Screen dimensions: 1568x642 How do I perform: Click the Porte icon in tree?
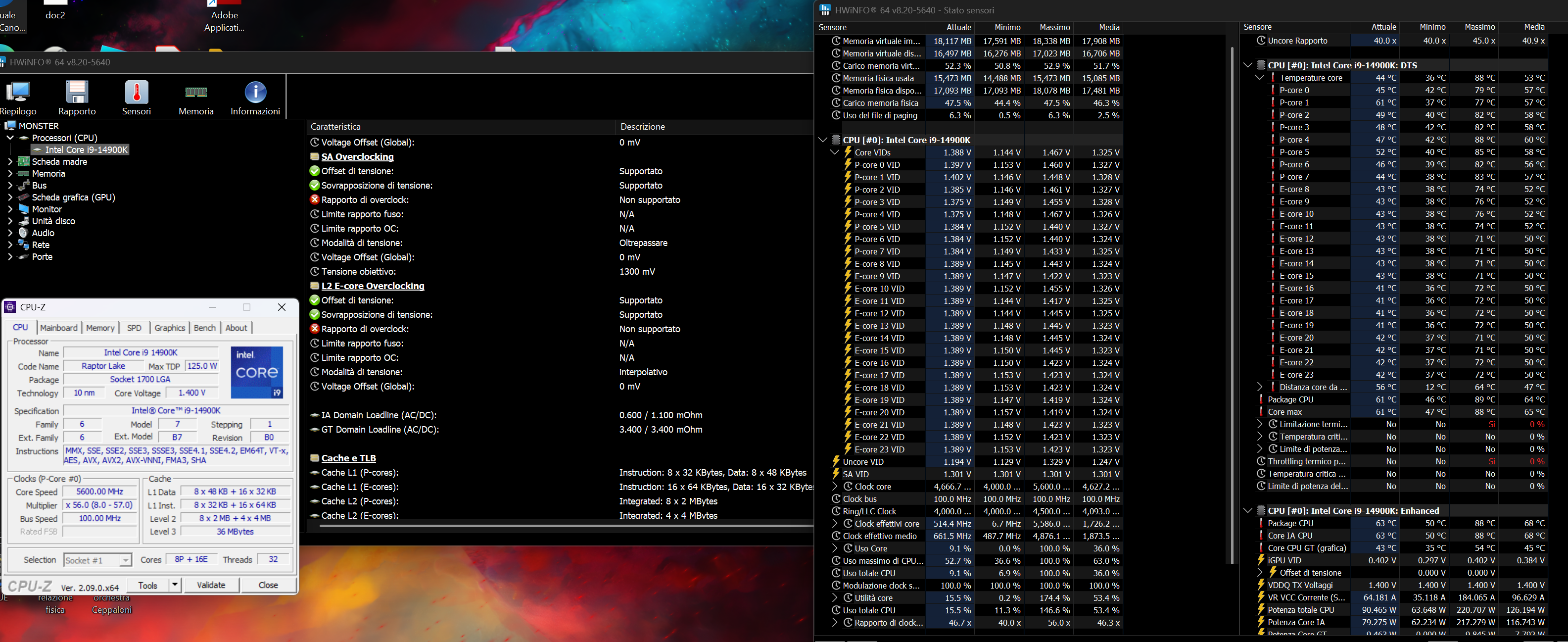click(24, 257)
